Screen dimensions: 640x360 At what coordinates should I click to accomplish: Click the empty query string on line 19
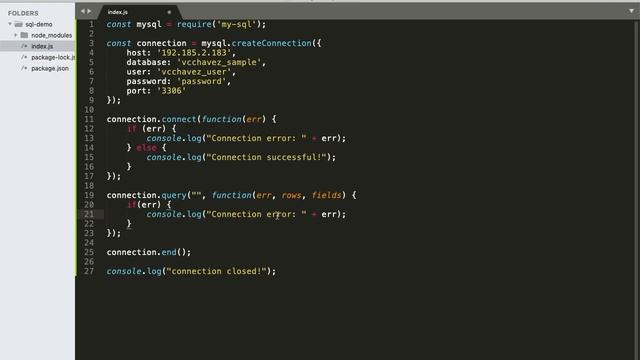point(196,195)
